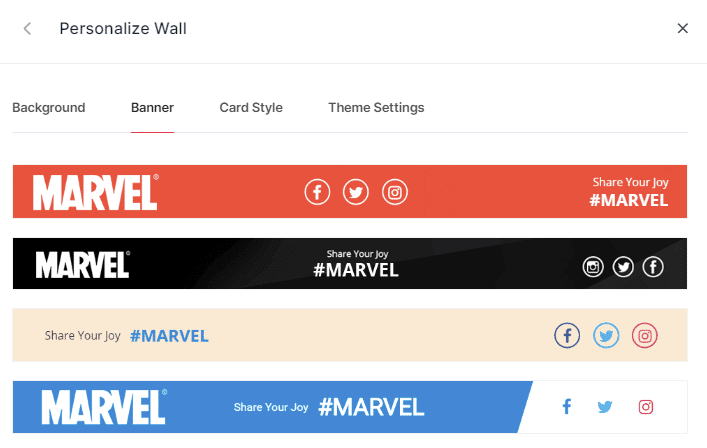Go to the Theme Settings tab
Image resolution: width=707 pixels, height=448 pixels.
pyautogui.click(x=376, y=108)
